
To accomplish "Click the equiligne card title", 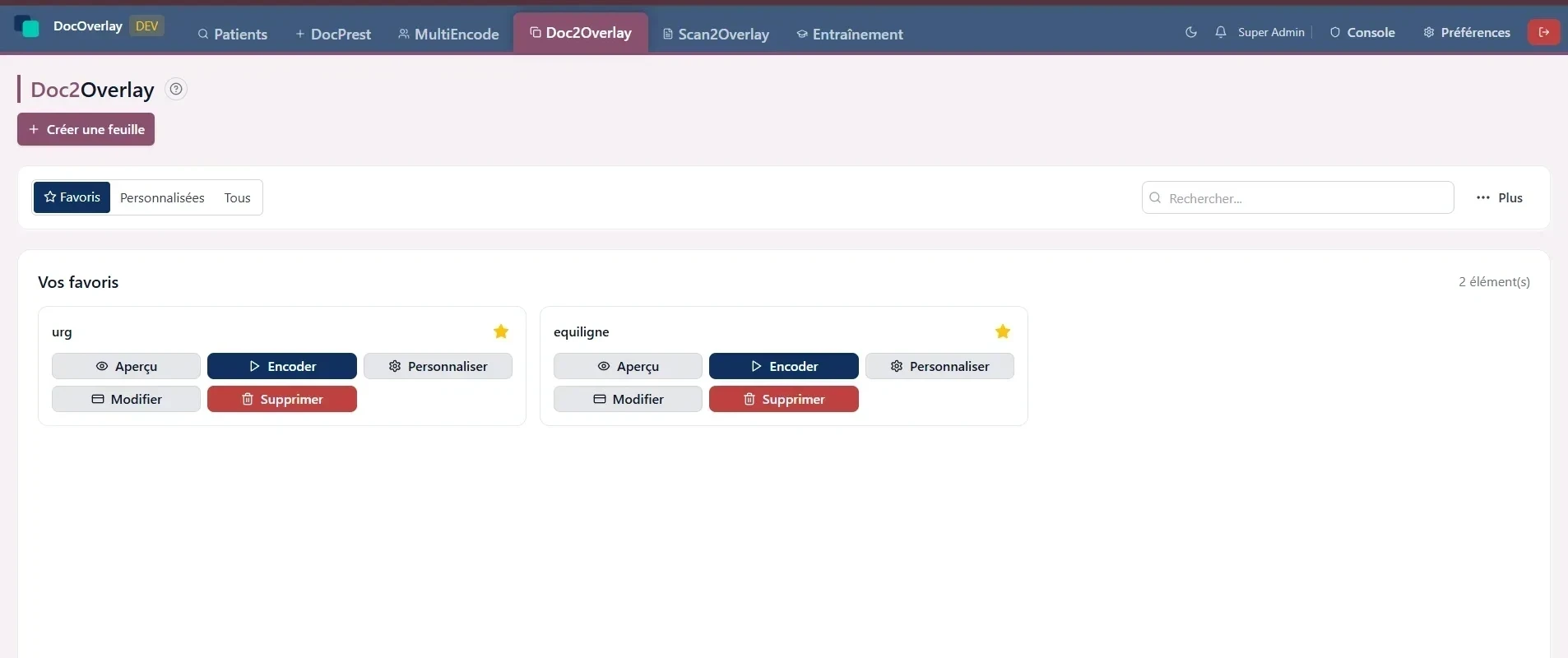I will (x=581, y=331).
